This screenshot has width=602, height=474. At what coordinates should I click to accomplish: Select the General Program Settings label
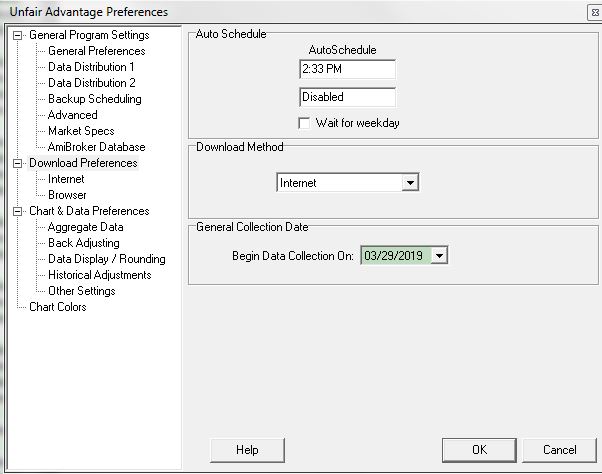click(x=89, y=35)
